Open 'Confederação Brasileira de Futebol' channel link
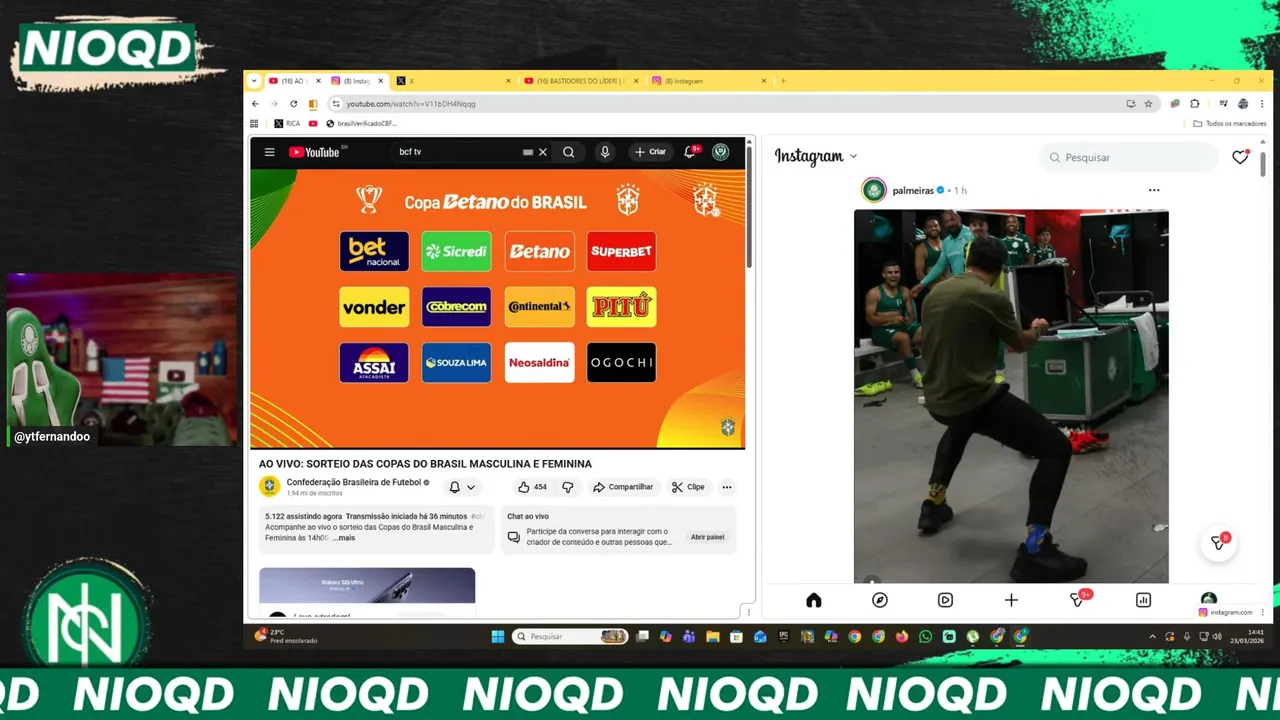Screen dimensions: 1280x720 tap(354, 482)
